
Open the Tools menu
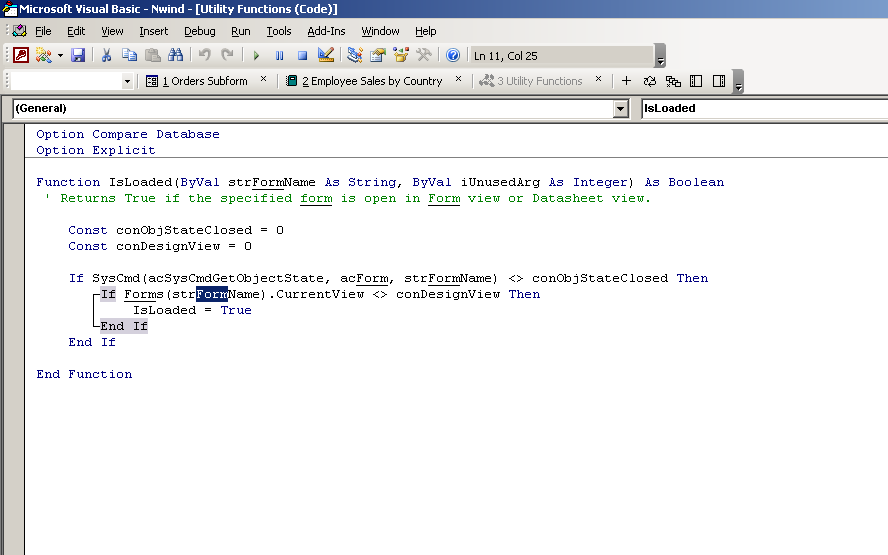tap(279, 31)
